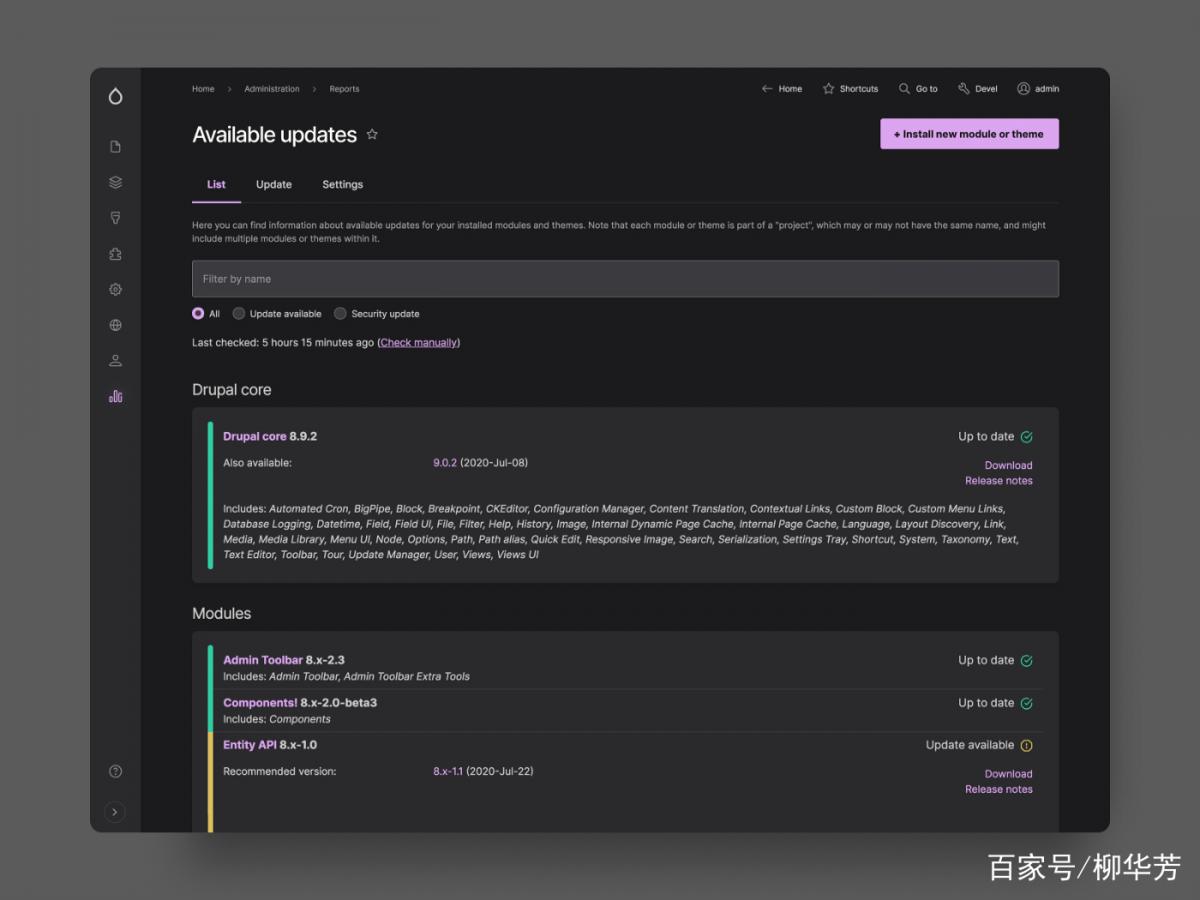Viewport: 1200px width, 900px height.
Task: Go to the Reports breadcrumb
Action: 344,89
